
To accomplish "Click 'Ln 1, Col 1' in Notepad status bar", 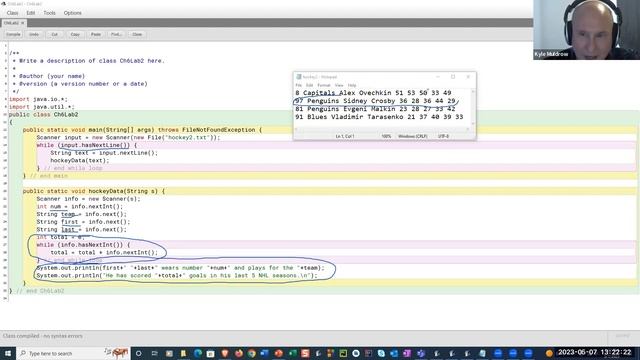I will tap(344, 136).
